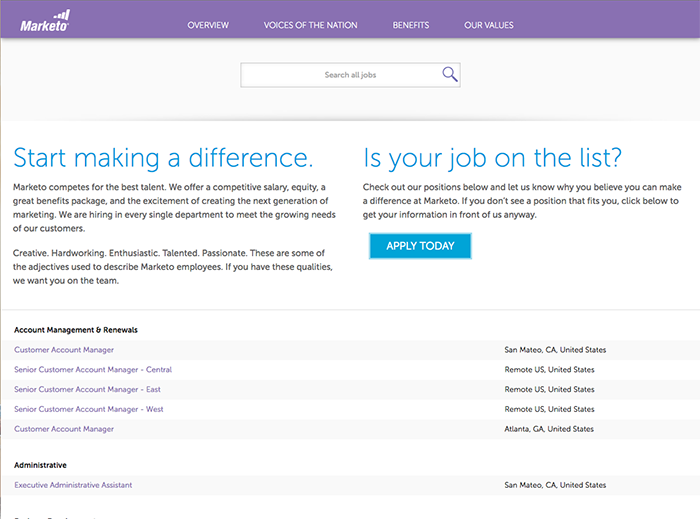
Task: Open the San Mateo Customer Account Manager job
Action: (64, 350)
